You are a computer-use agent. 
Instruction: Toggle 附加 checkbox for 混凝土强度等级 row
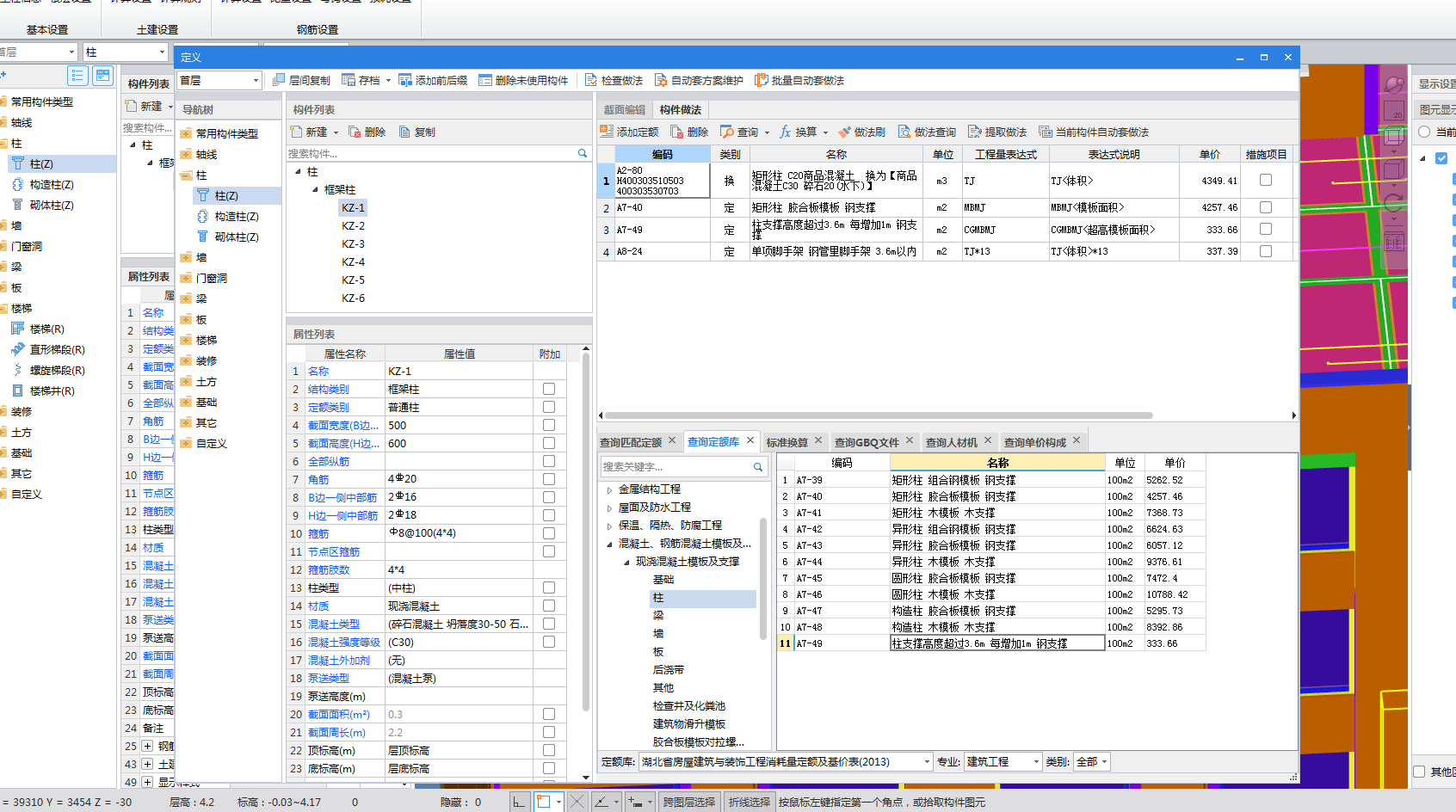point(549,642)
